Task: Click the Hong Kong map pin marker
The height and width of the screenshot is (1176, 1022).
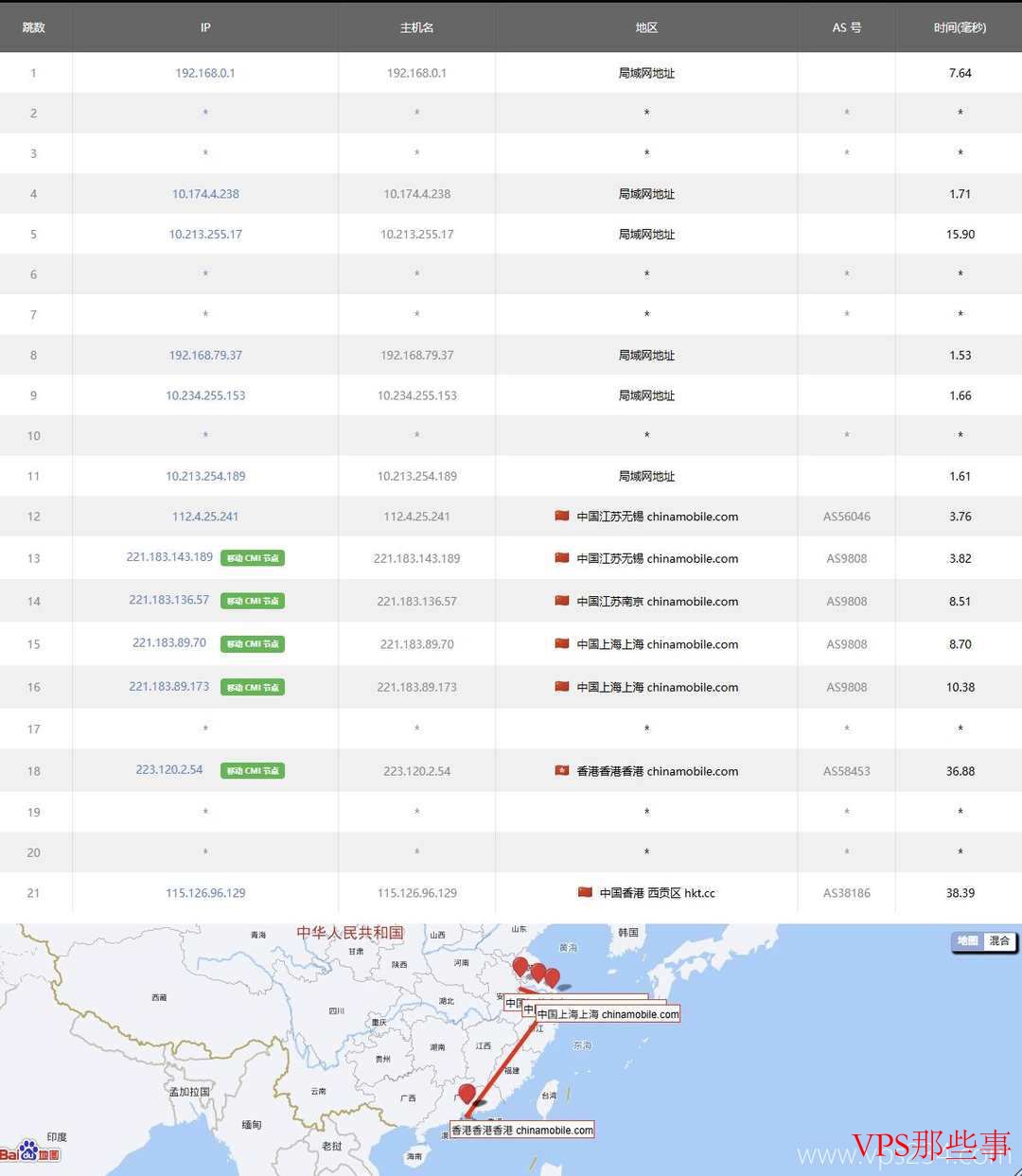Action: (x=467, y=1095)
